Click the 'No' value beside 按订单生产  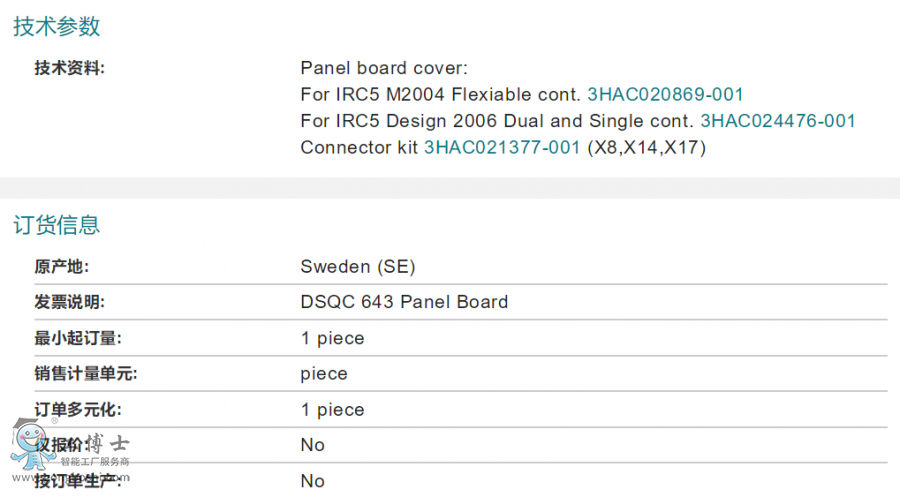312,481
